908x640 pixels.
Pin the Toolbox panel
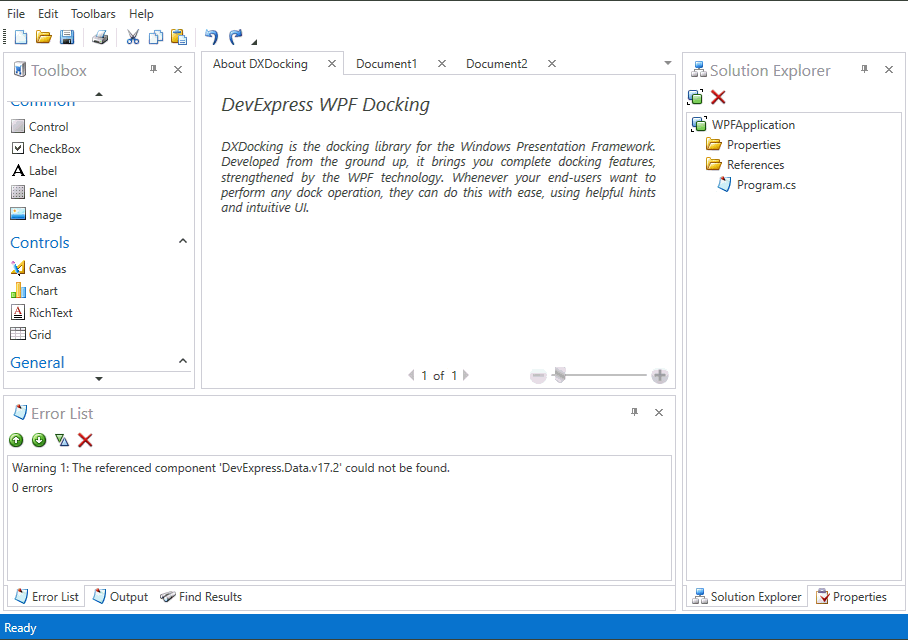153,70
